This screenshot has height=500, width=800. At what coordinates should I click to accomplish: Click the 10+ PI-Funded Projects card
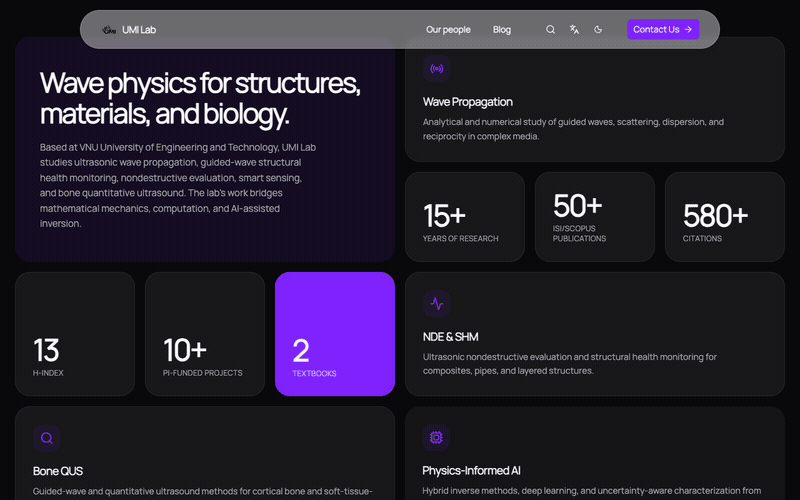tap(205, 334)
